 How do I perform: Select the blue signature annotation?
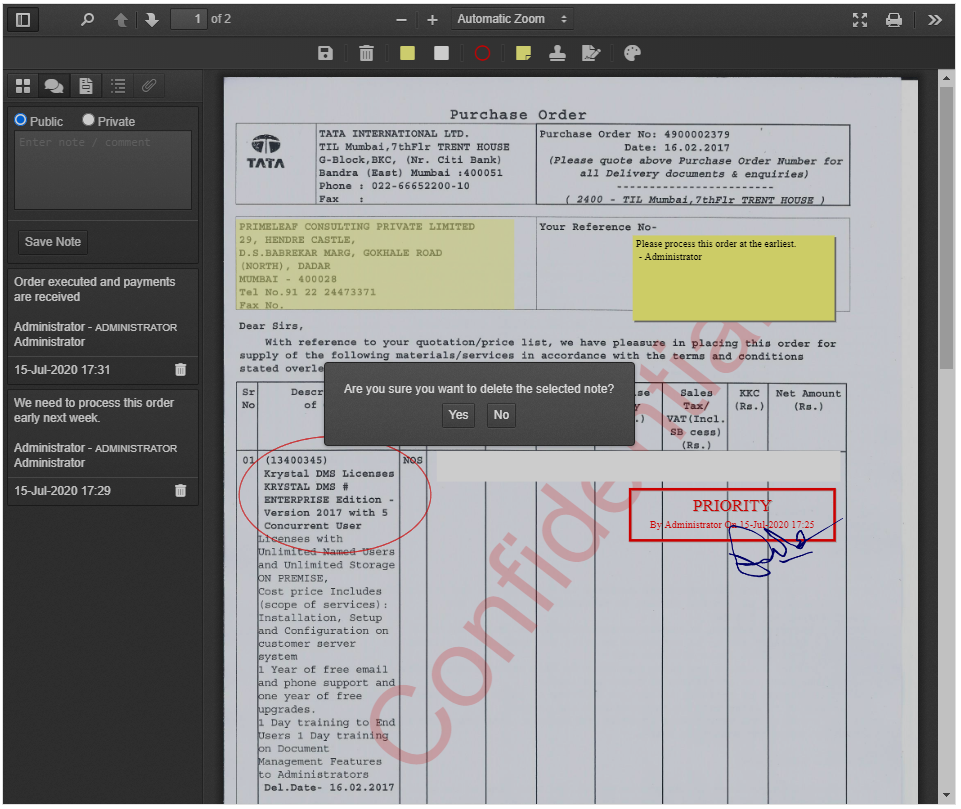coord(784,547)
